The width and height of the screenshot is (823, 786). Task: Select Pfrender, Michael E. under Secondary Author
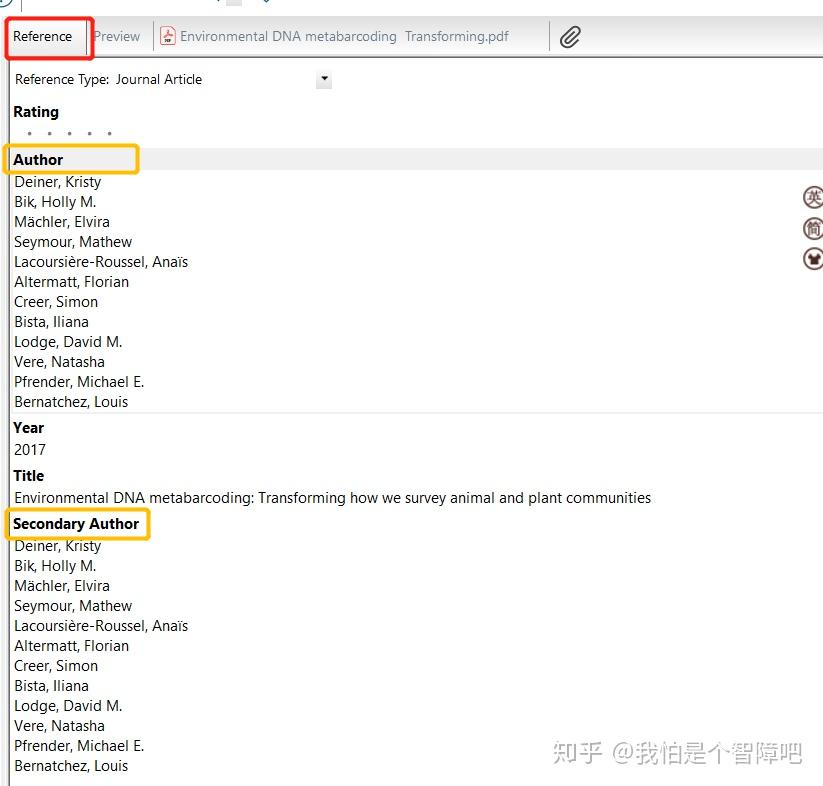pos(79,746)
